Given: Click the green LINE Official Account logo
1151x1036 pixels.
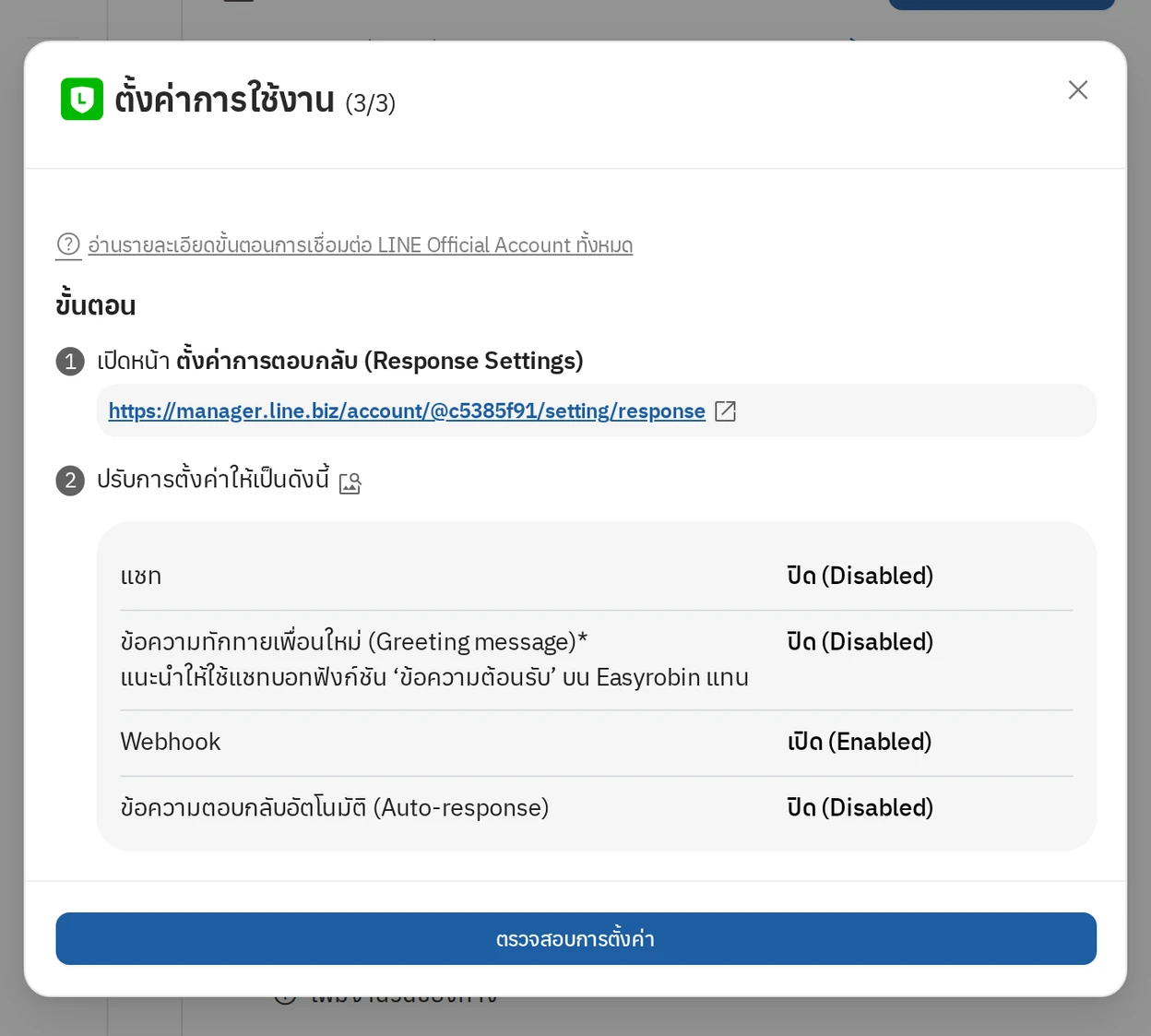Looking at the screenshot, I should (82, 99).
